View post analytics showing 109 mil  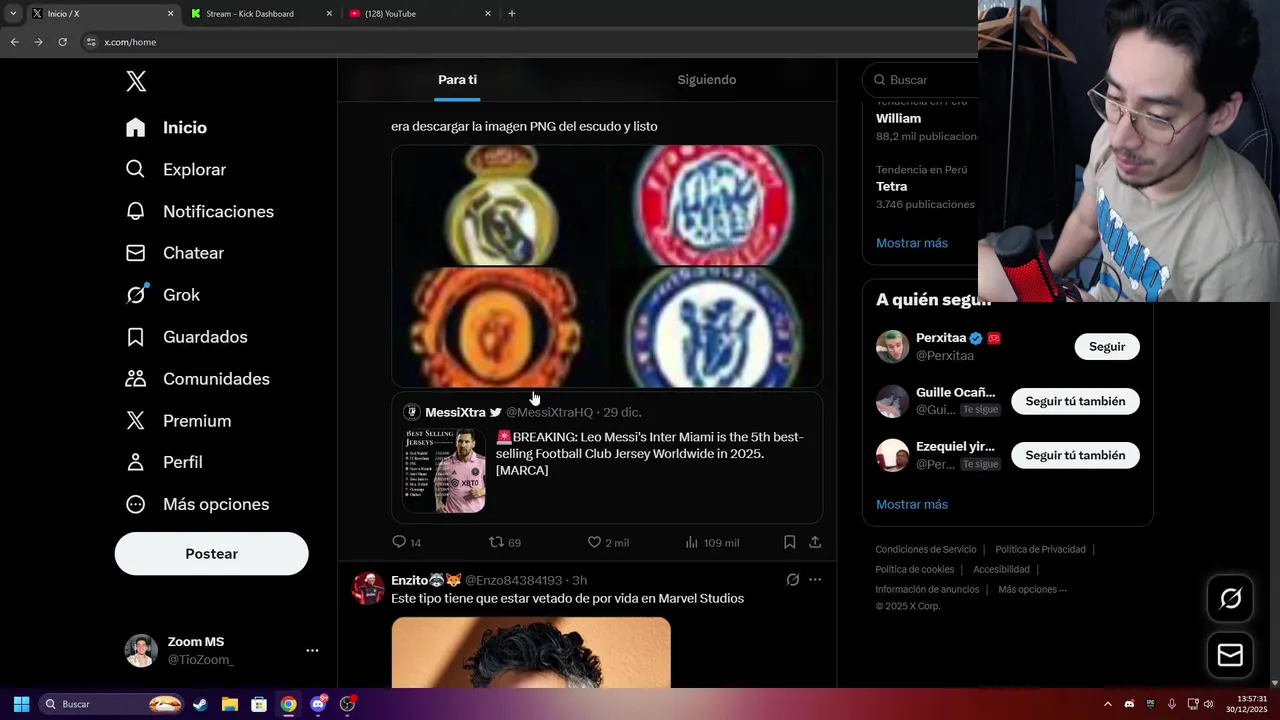pyautogui.click(x=712, y=542)
